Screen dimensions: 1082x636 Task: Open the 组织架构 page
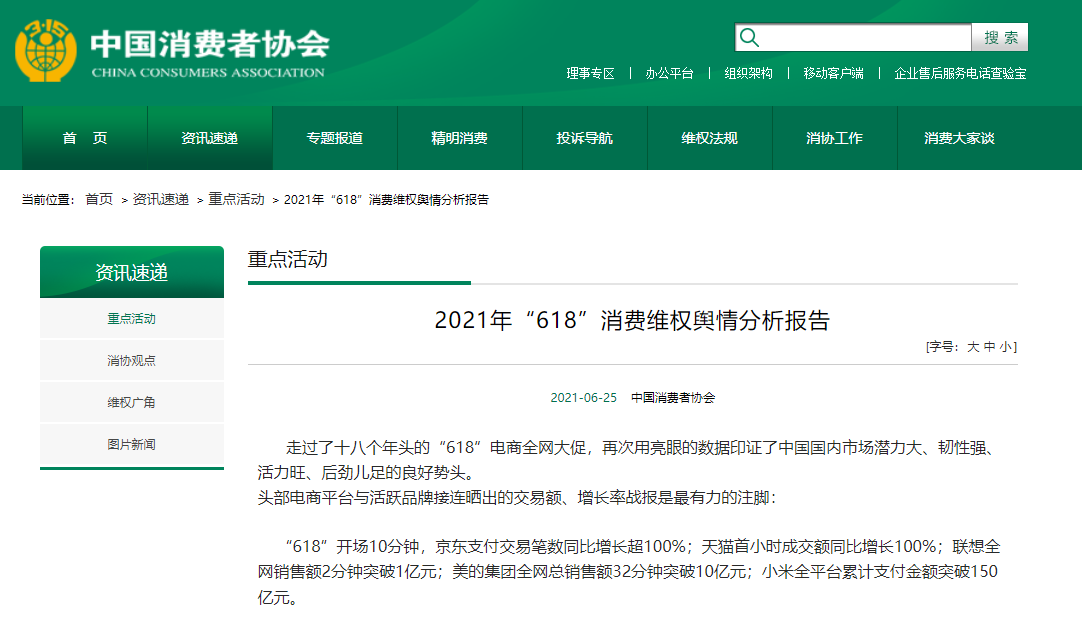[747, 74]
